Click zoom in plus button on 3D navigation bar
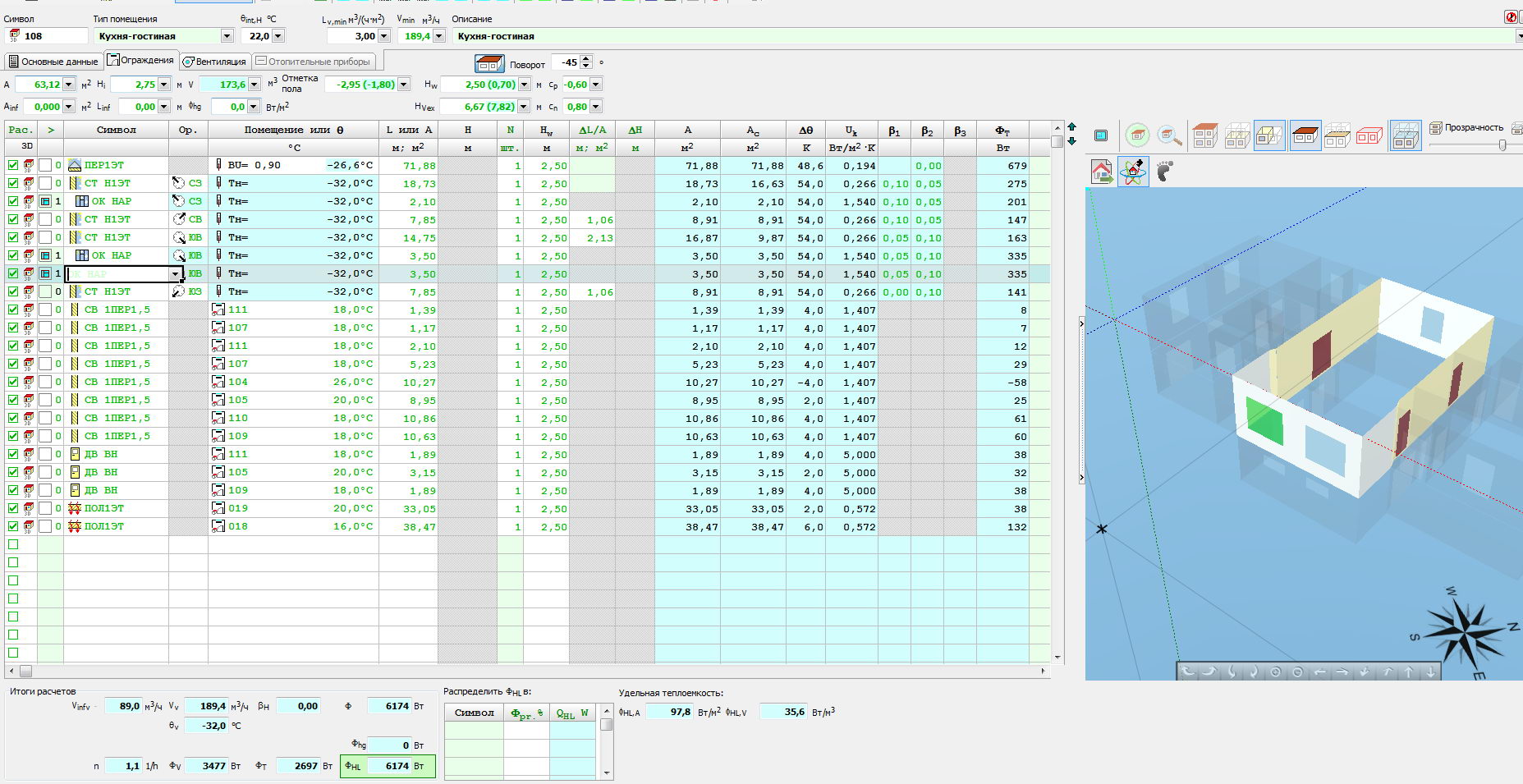The height and width of the screenshot is (784, 1523). pyautogui.click(x=1275, y=672)
